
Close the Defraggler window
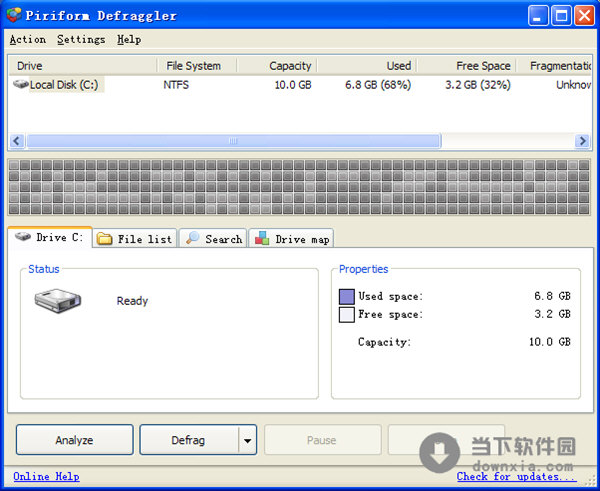click(x=584, y=16)
